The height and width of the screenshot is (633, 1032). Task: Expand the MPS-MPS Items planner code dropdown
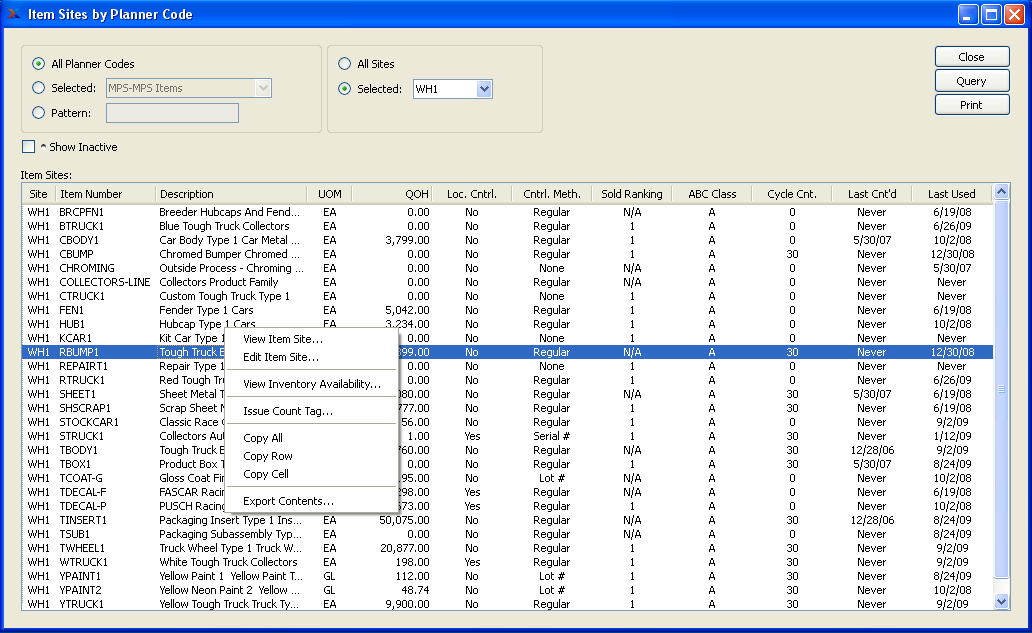pyautogui.click(x=263, y=88)
